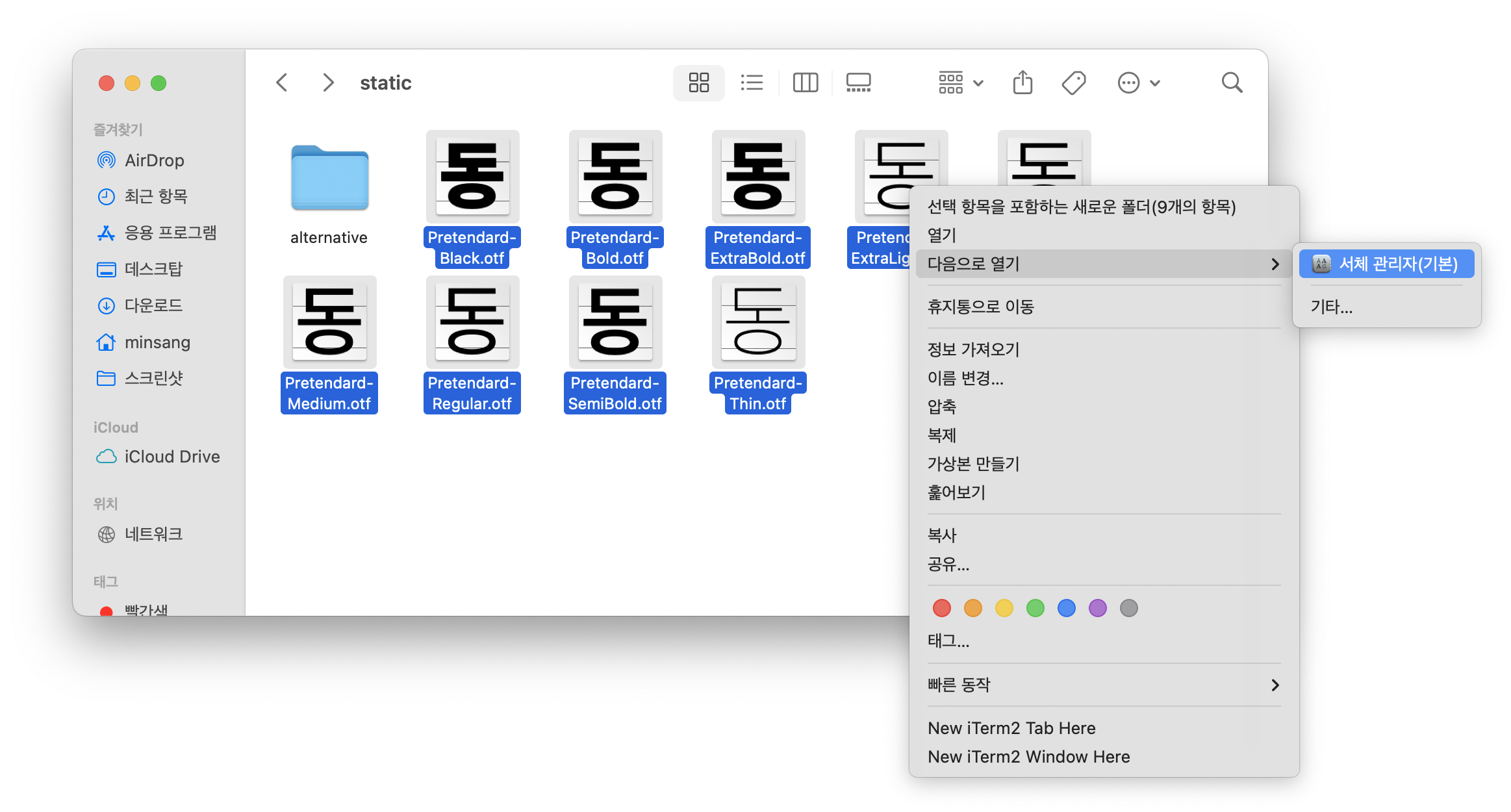The image size is (1511, 812).
Task: Choose 서체 관리자(기본) in submenu
Action: tap(1386, 264)
